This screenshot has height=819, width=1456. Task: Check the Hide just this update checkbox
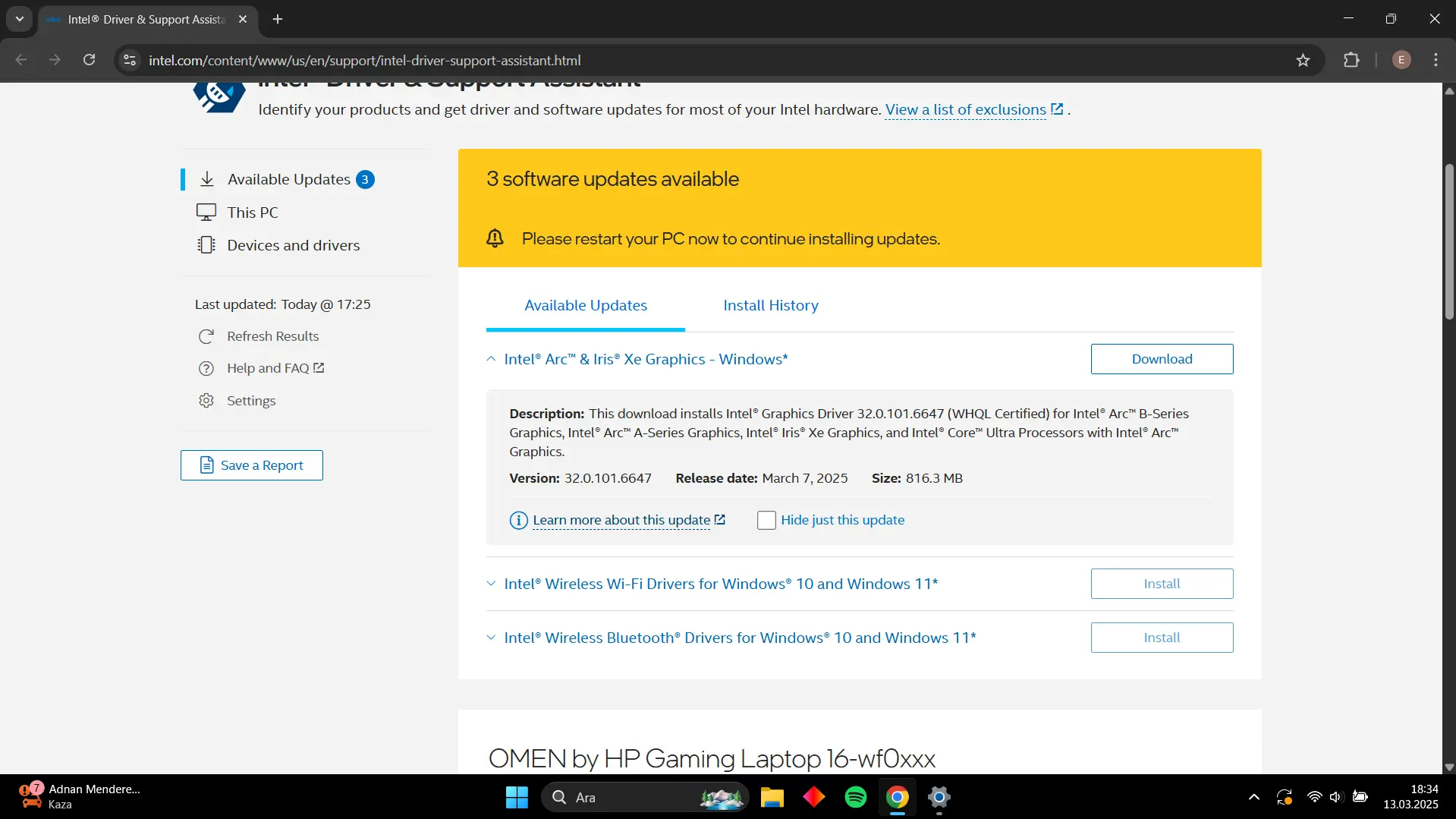pyautogui.click(x=766, y=520)
